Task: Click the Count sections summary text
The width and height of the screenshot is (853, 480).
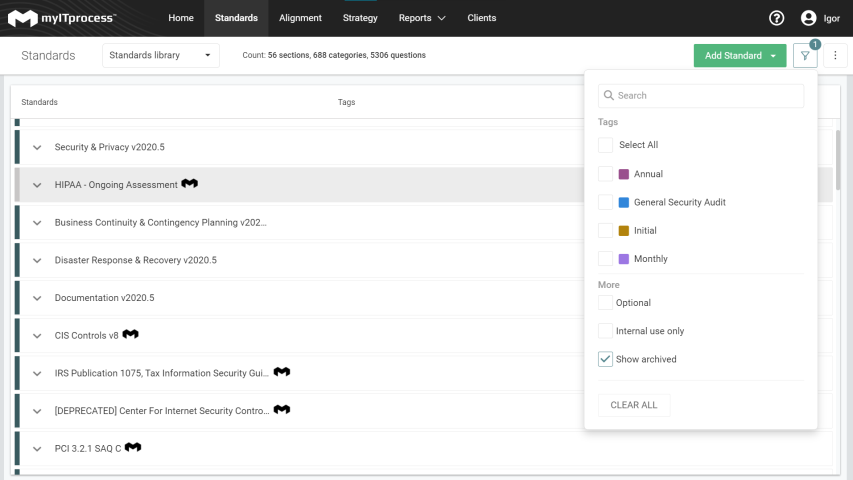Action: point(334,55)
